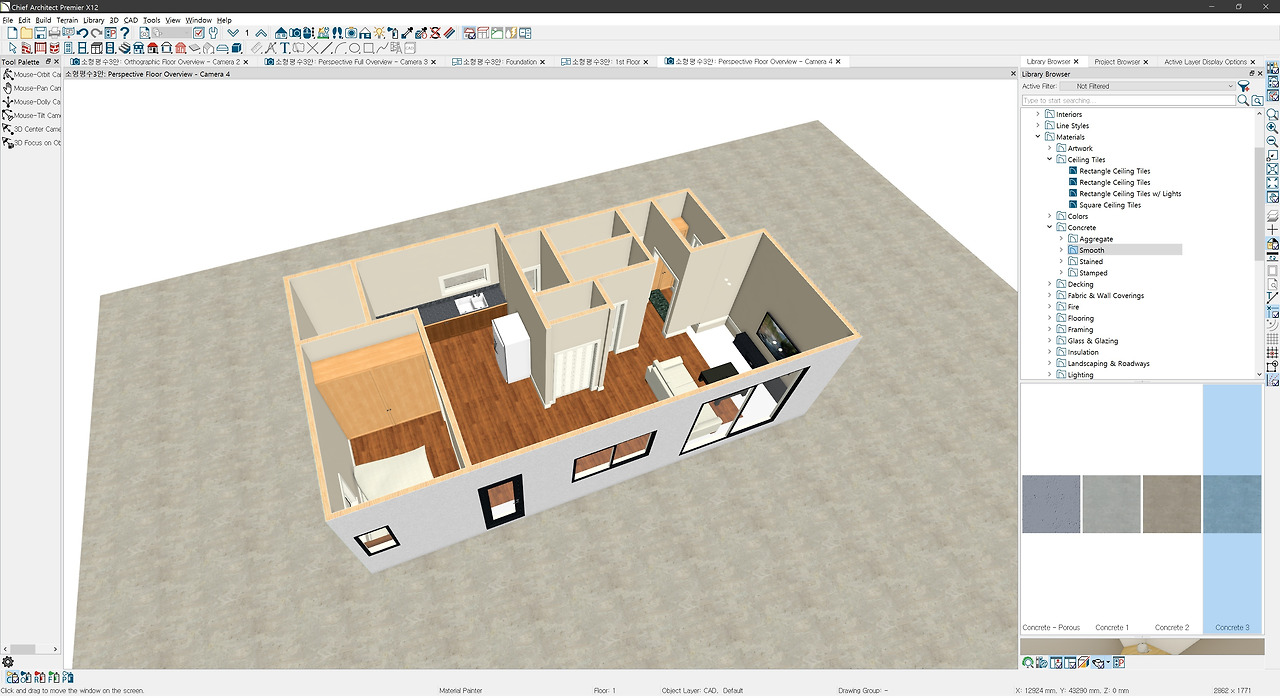This screenshot has width=1280, height=698.
Task: Select the Flooring library folder
Action: [x=1080, y=318]
